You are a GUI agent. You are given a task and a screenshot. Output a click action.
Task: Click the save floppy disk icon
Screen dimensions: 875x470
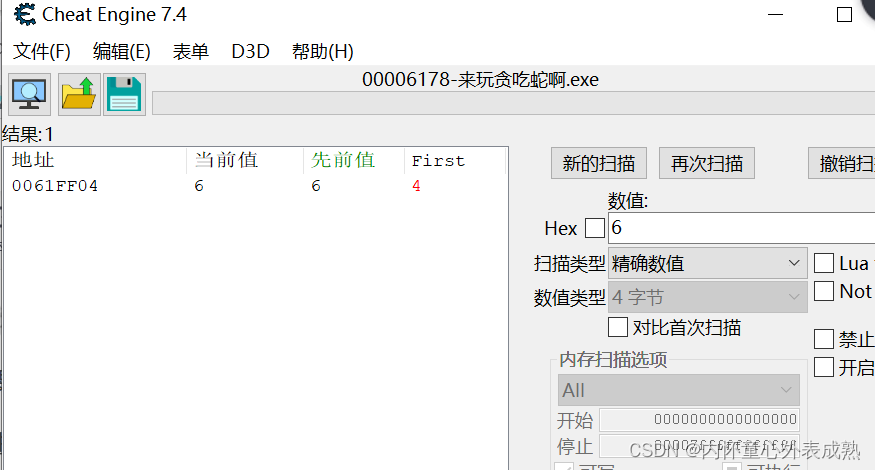[124, 94]
